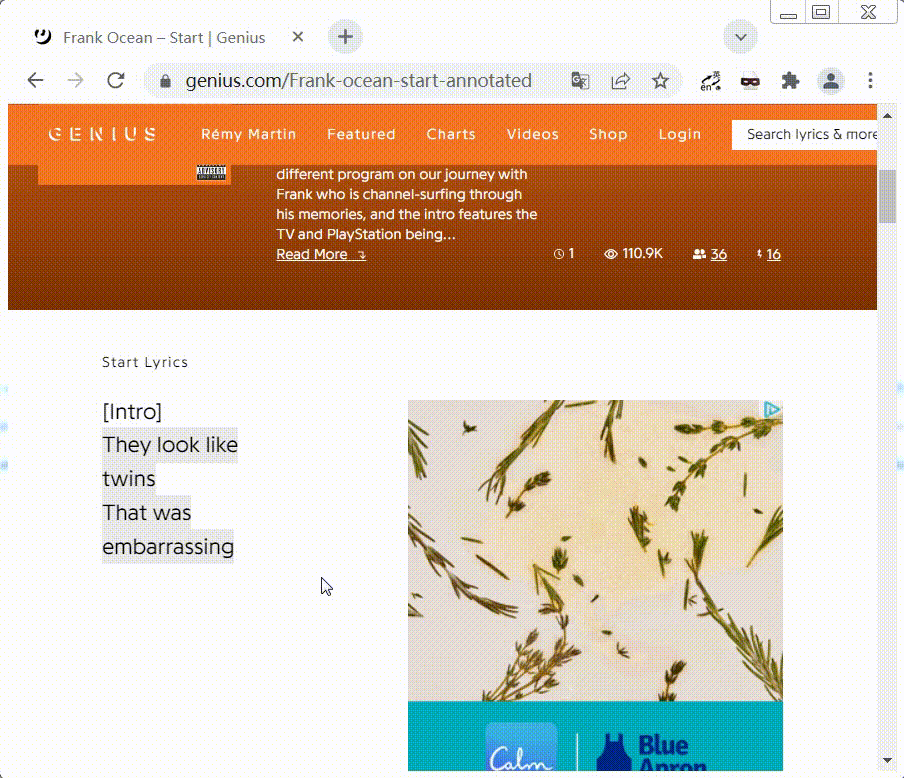Maximize the browser window

[821, 12]
